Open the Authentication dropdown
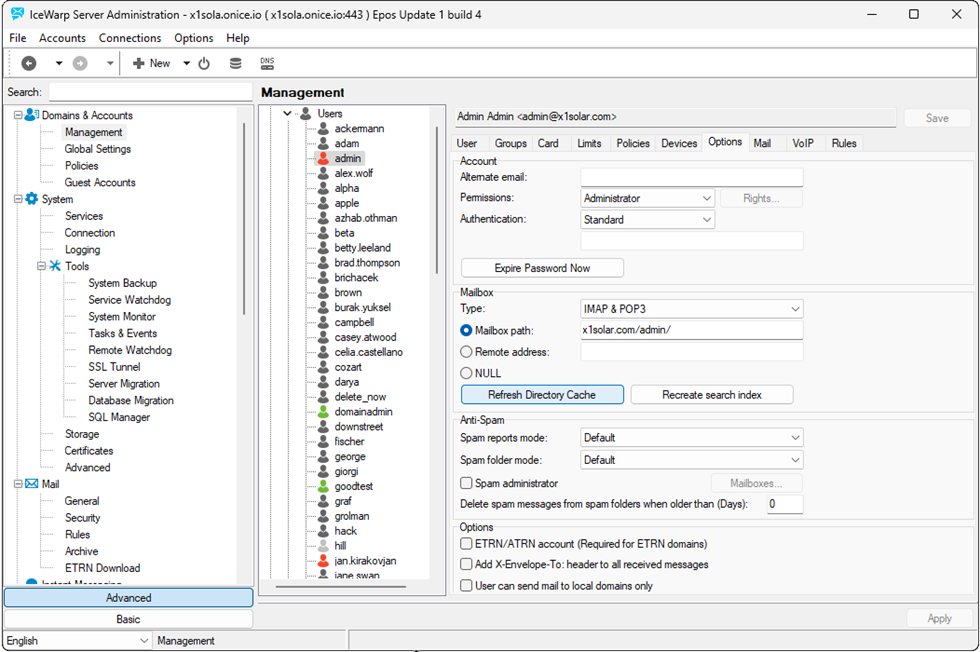This screenshot has height=652, width=980. (648, 219)
